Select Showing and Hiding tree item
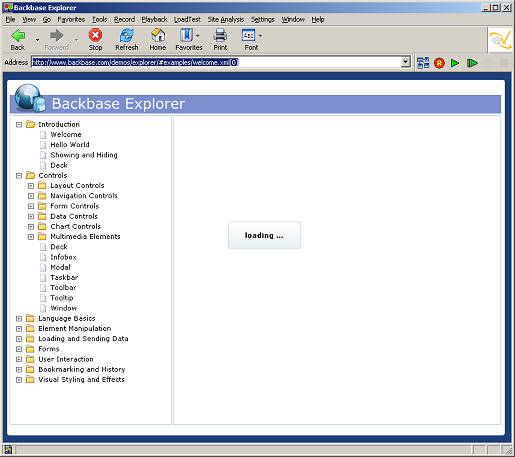 [84, 155]
